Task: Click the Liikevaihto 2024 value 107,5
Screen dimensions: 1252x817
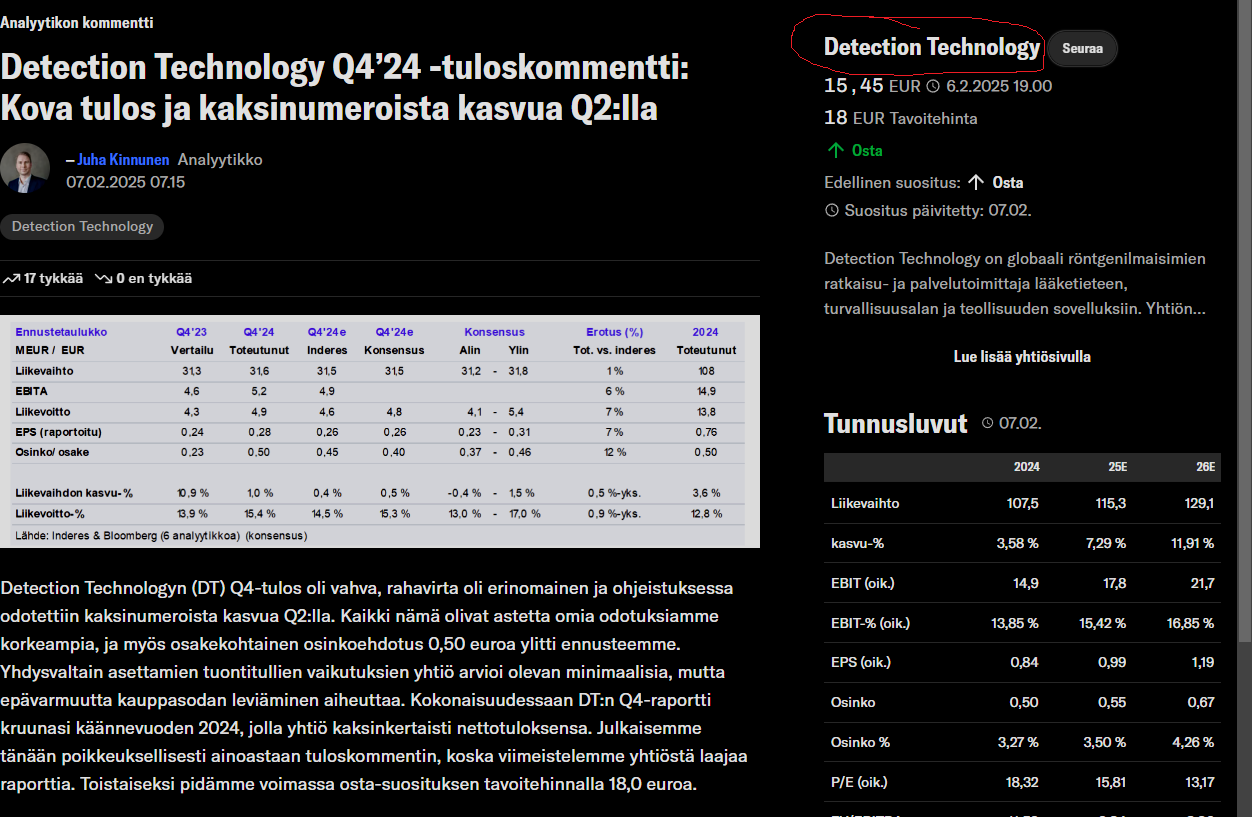Action: point(1022,503)
